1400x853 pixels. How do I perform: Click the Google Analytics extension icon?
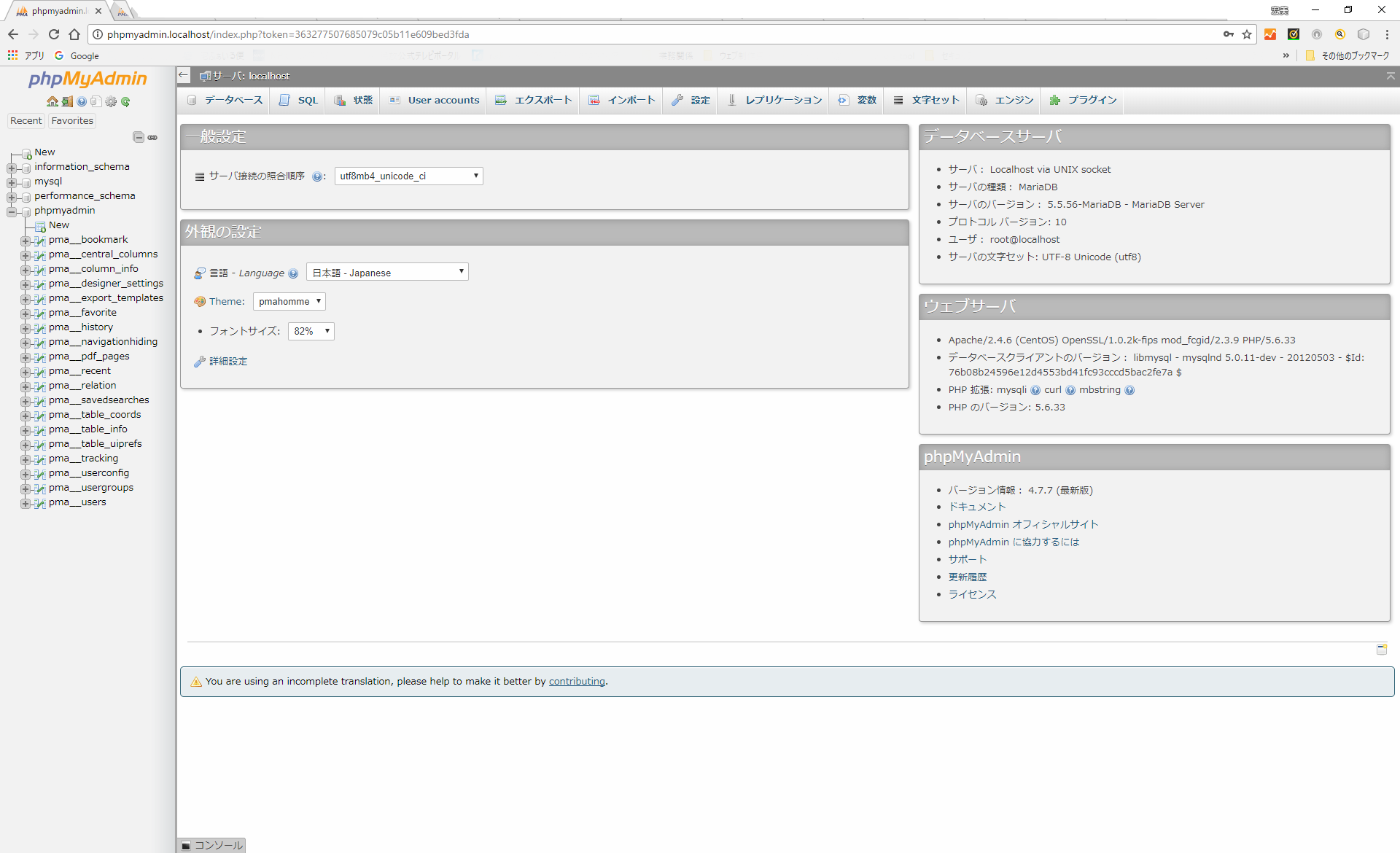[x=1270, y=34]
